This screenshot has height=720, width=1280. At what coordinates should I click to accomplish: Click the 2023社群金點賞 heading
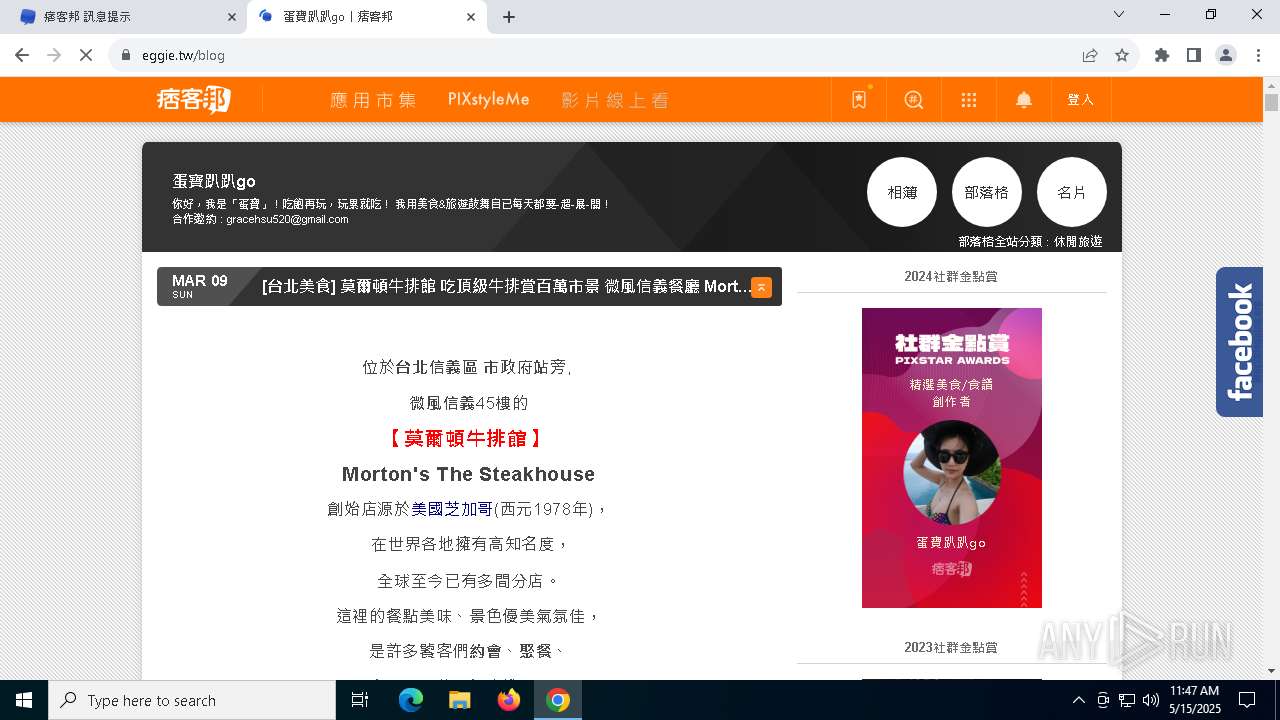(951, 647)
